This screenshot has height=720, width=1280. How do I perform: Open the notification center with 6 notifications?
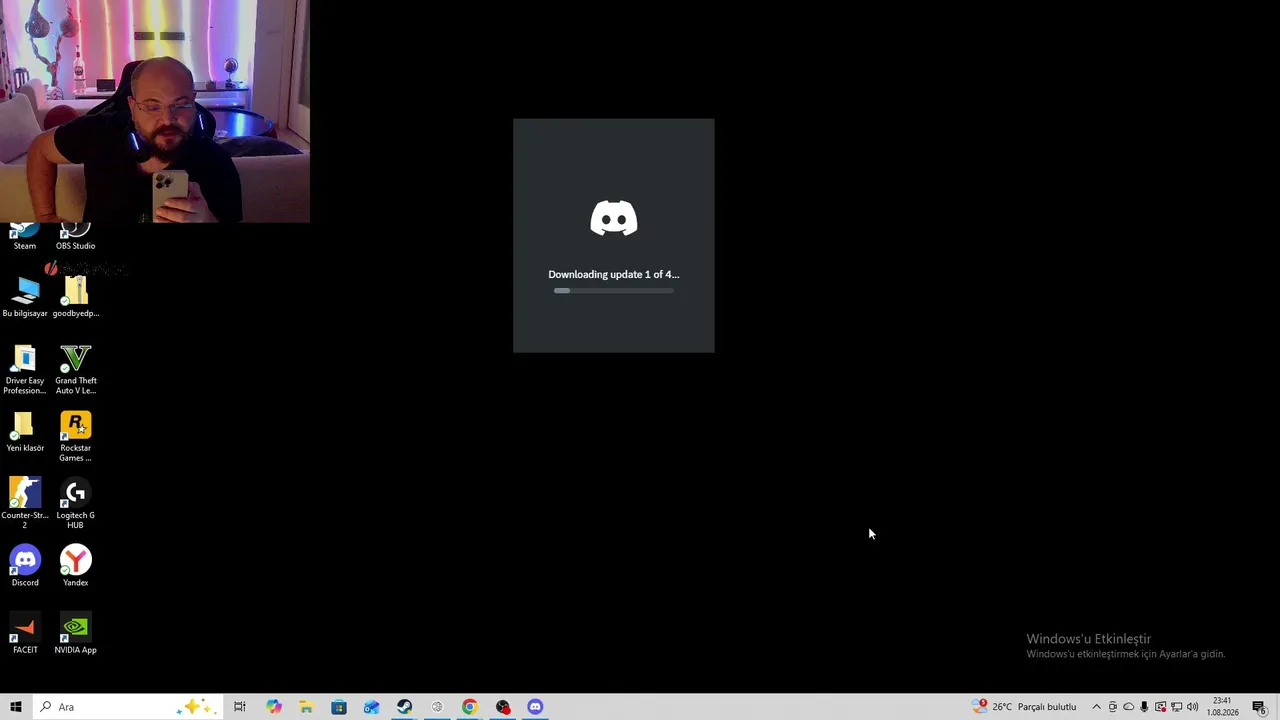1260,707
